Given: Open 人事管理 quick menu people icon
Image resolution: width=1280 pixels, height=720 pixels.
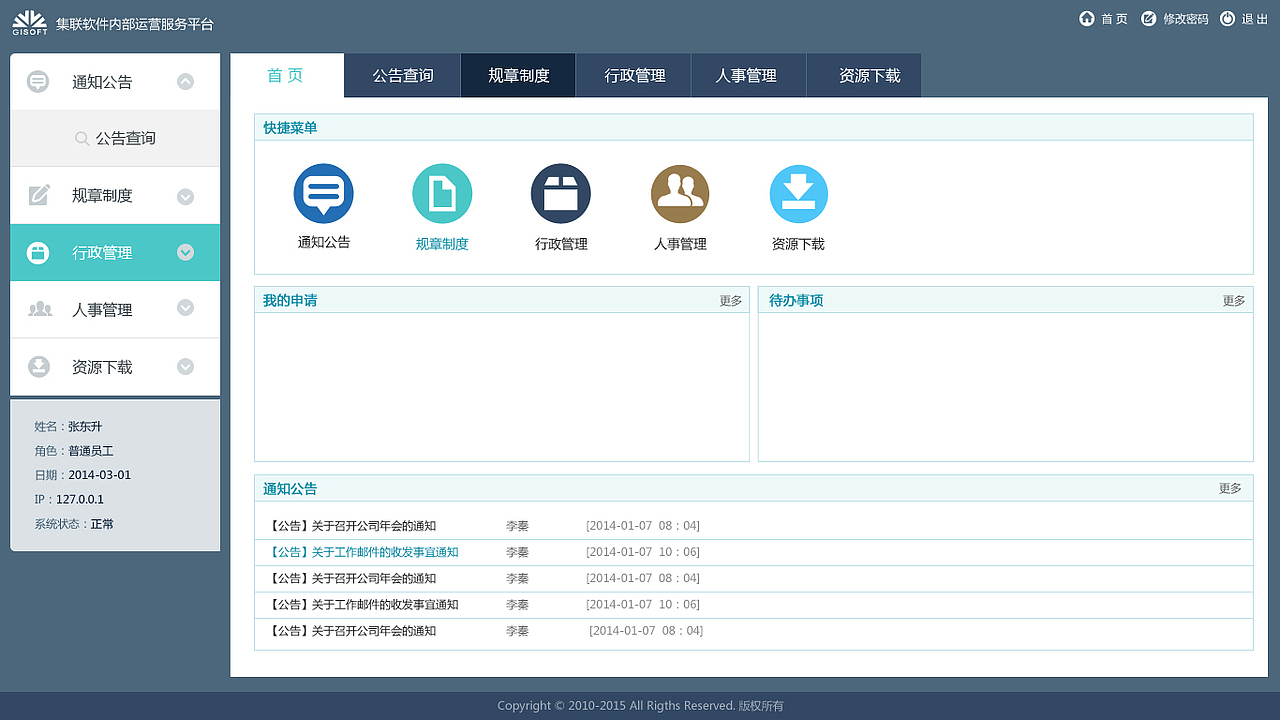Looking at the screenshot, I should tap(680, 193).
